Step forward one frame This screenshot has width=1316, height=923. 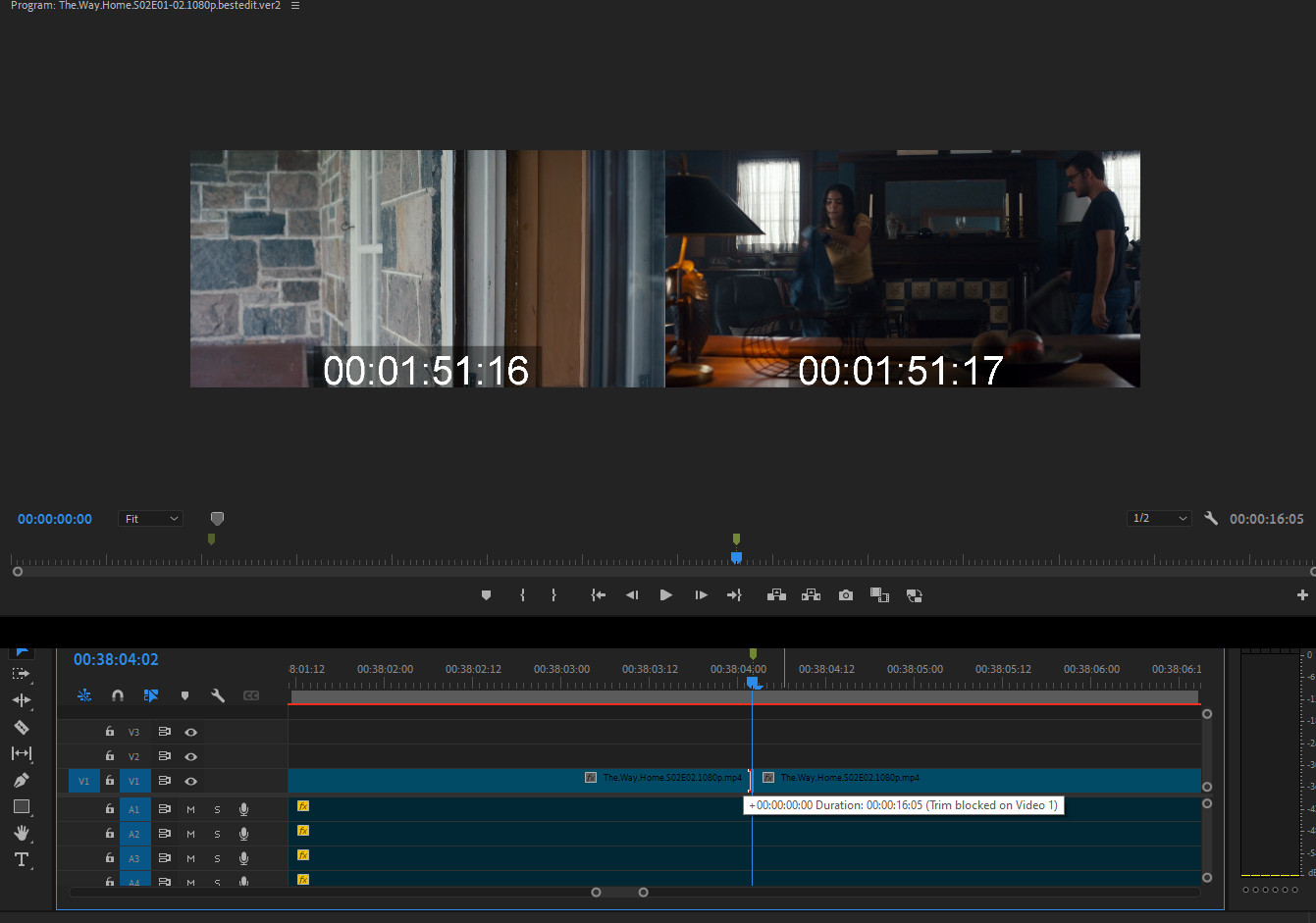[x=701, y=595]
